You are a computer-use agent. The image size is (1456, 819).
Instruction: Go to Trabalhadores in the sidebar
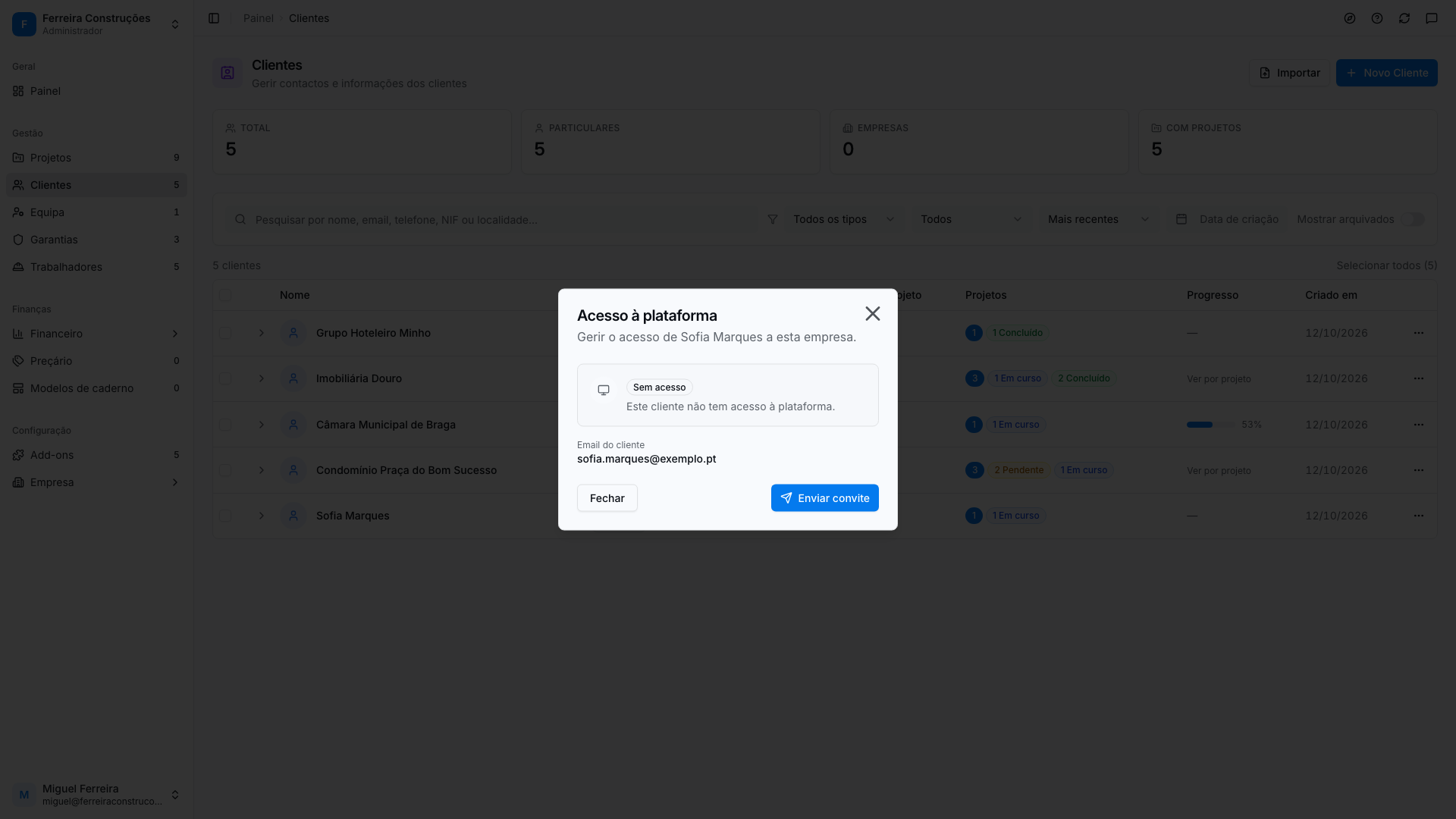tap(96, 267)
